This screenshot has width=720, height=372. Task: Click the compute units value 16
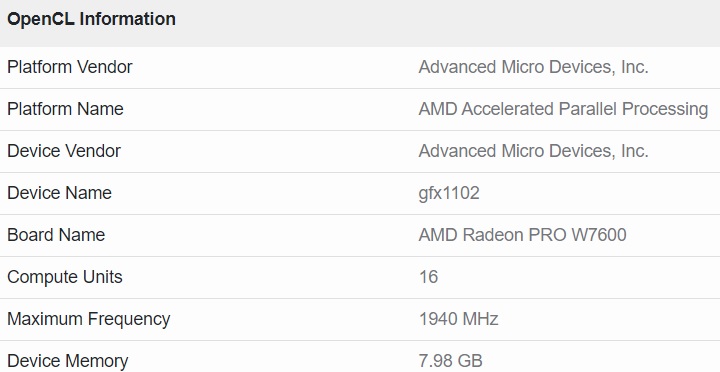click(428, 277)
